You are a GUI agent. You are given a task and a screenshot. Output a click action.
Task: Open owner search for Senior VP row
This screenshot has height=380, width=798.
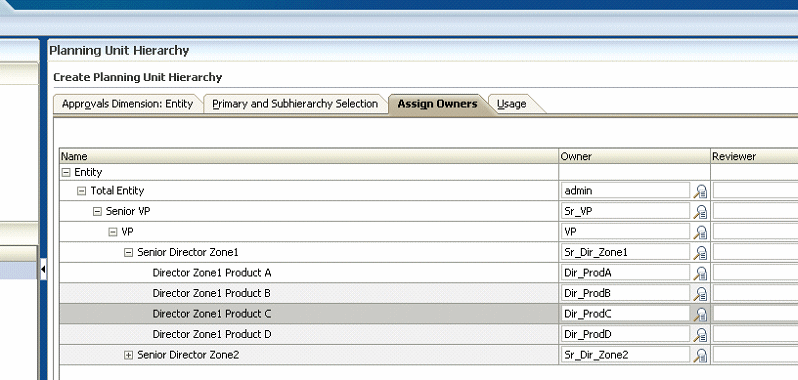pos(700,212)
